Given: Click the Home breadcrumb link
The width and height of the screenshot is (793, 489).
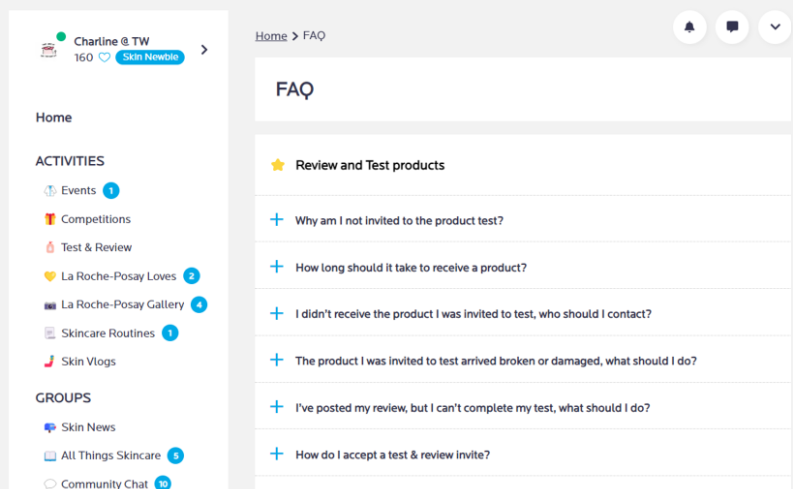Looking at the screenshot, I should [271, 36].
